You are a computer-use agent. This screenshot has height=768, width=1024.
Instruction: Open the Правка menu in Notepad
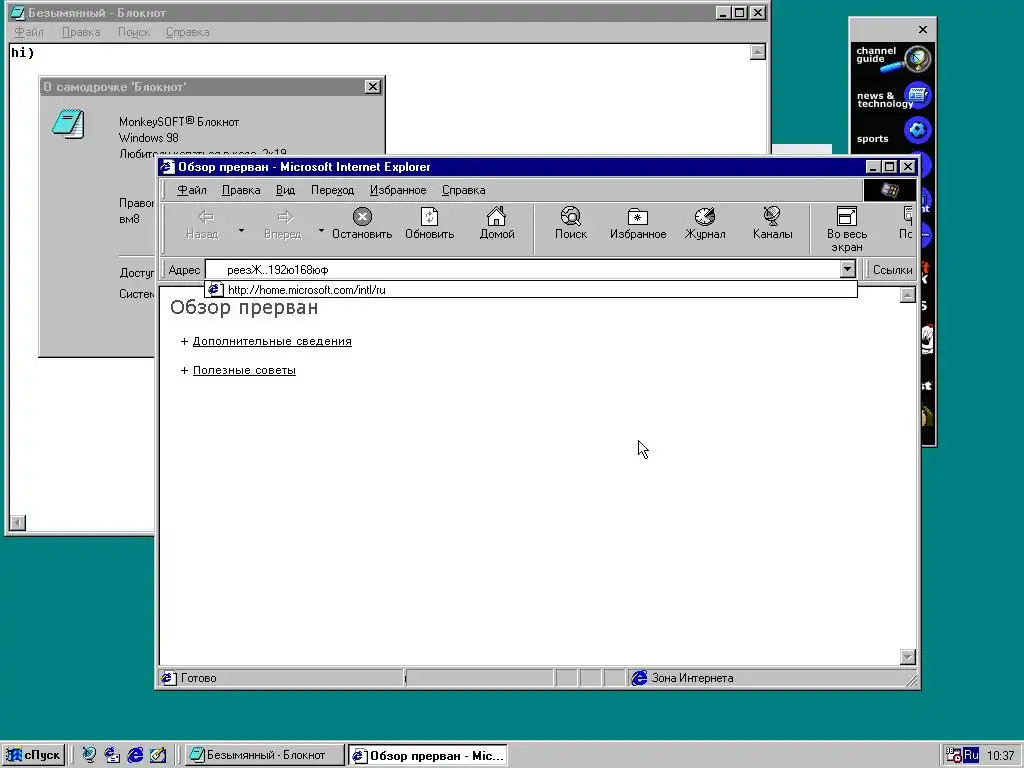pyautogui.click(x=81, y=32)
